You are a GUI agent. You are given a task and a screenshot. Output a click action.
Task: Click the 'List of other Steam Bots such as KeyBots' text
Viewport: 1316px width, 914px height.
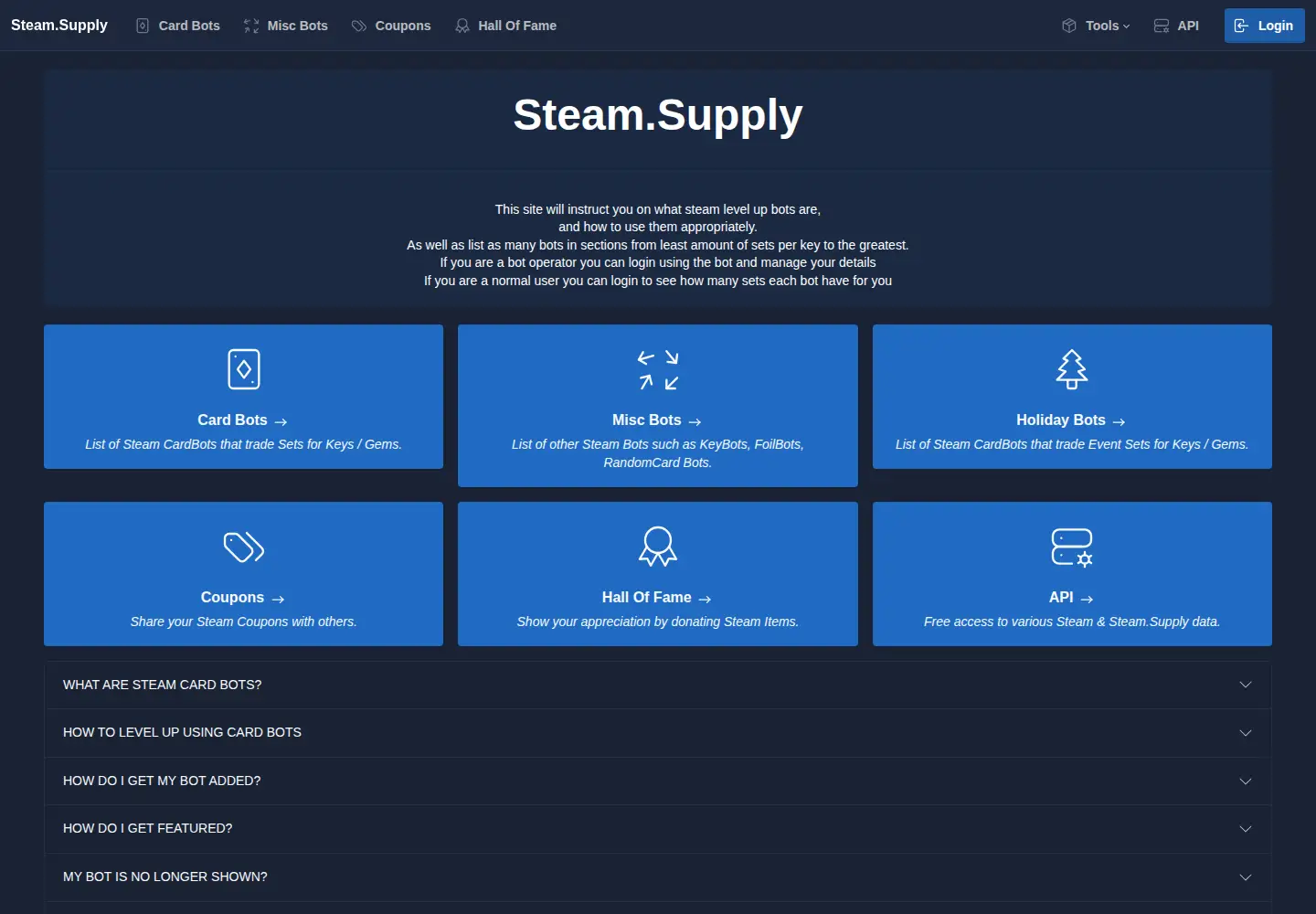[x=658, y=453]
